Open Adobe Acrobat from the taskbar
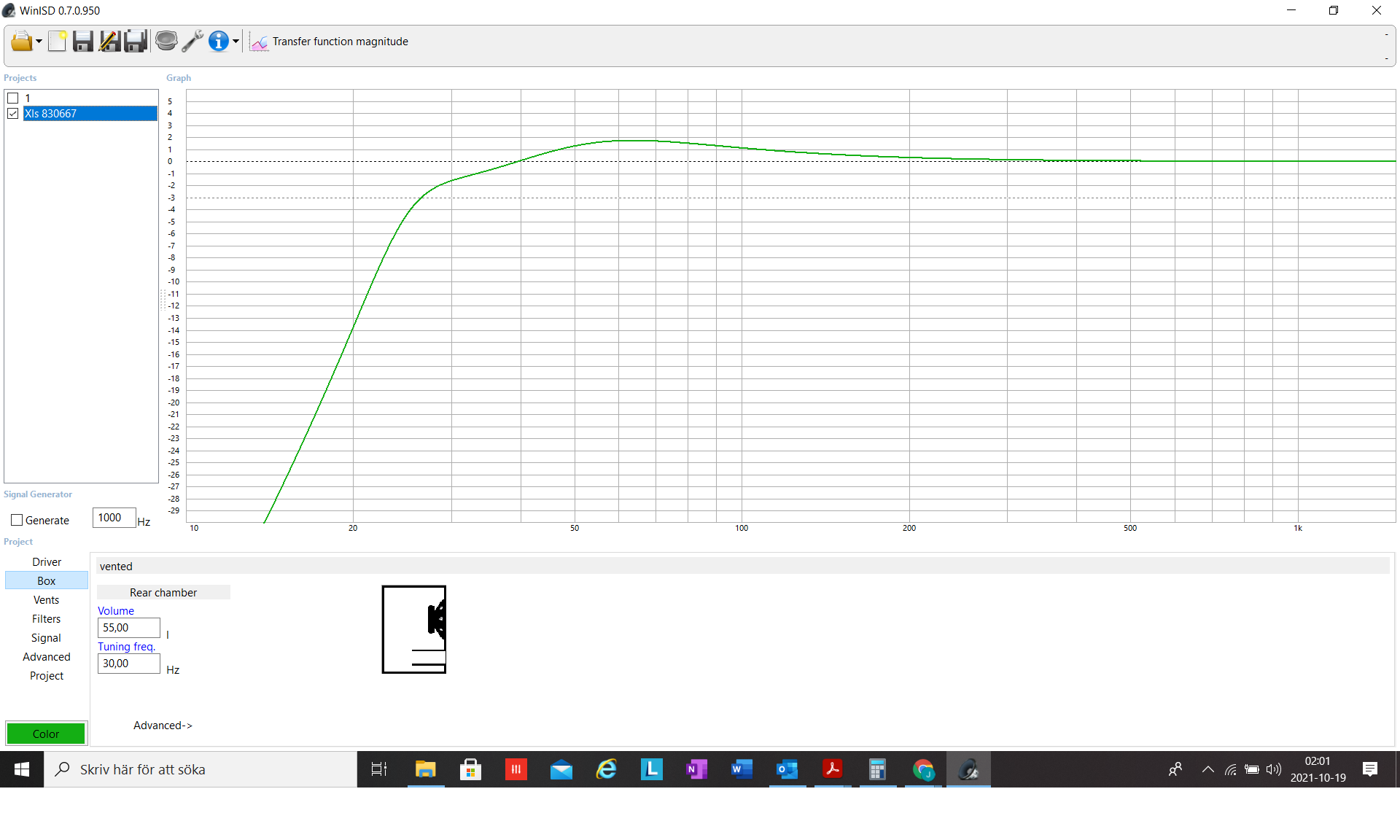This screenshot has height=840, width=1400. pyautogui.click(x=832, y=769)
